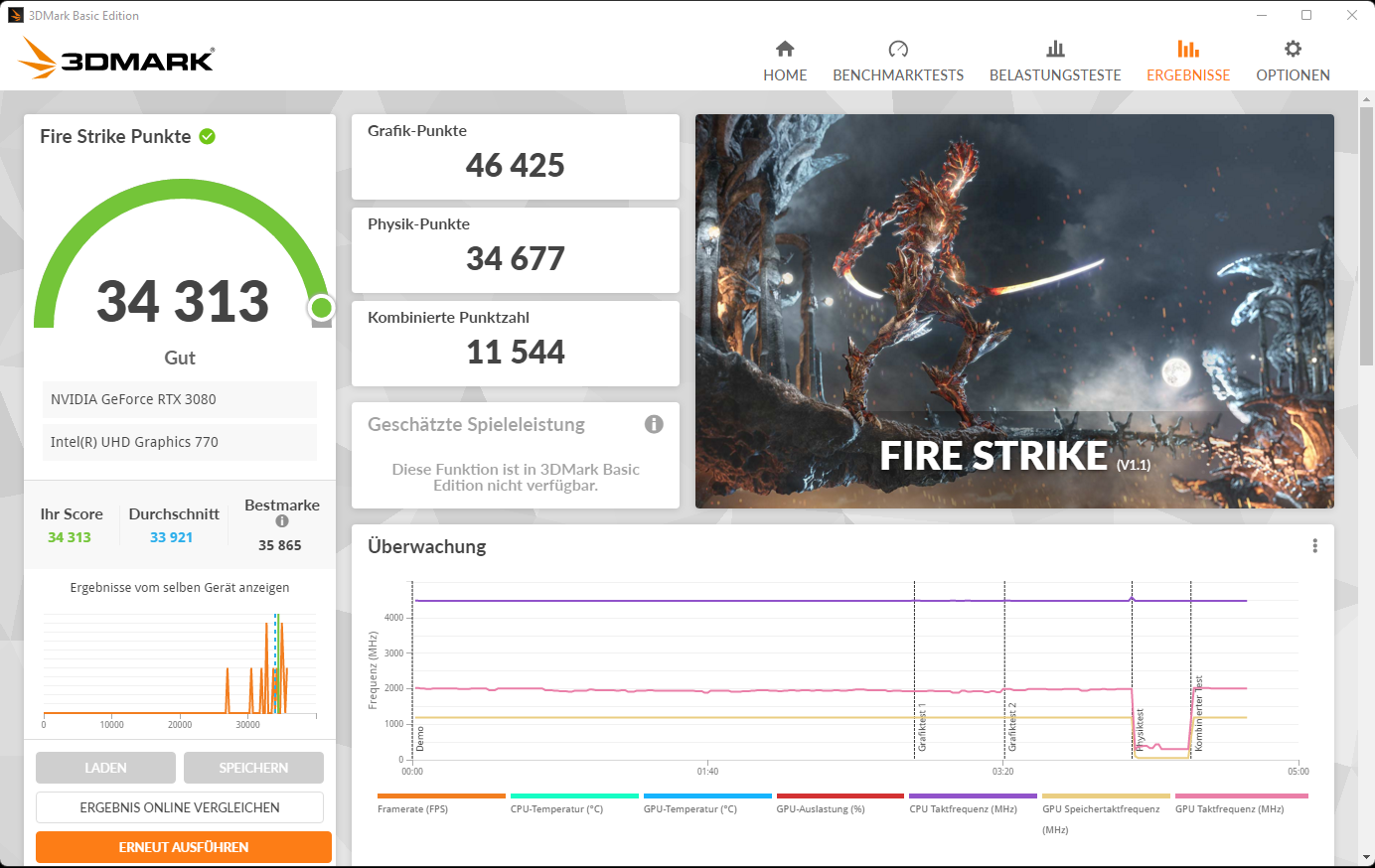
Task: Click the Home house icon
Action: click(785, 49)
